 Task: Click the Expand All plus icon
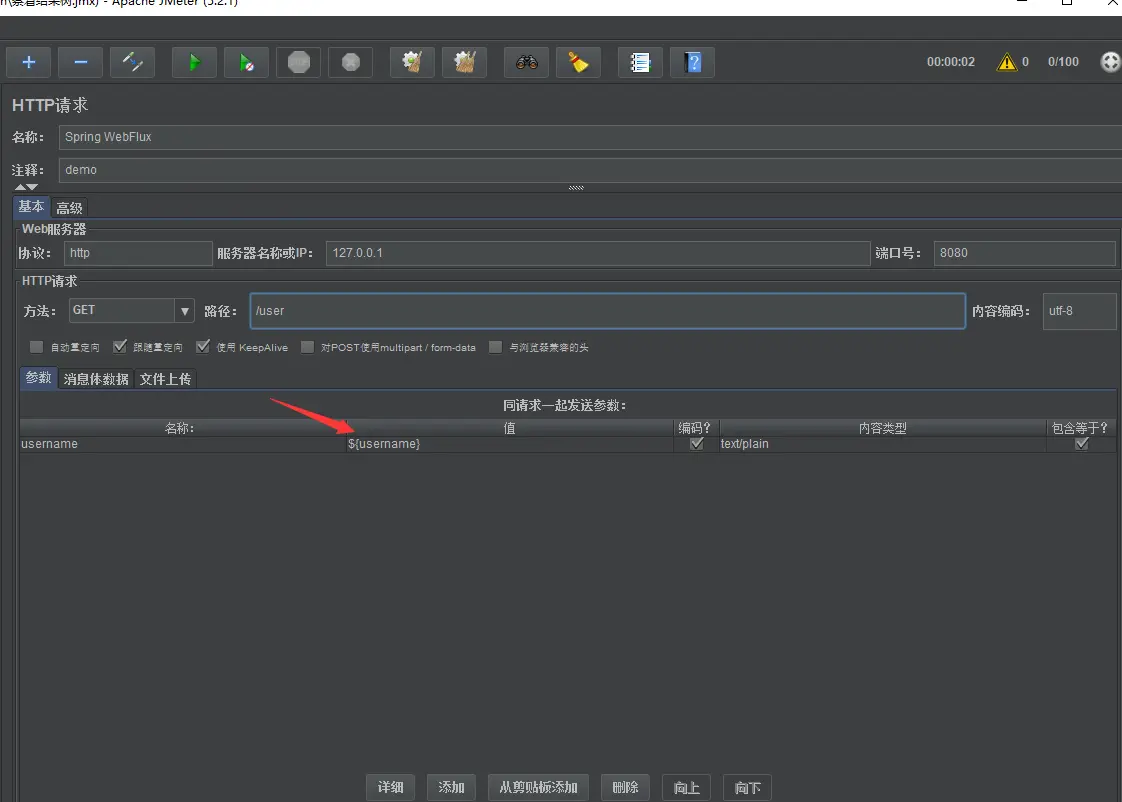click(x=29, y=62)
